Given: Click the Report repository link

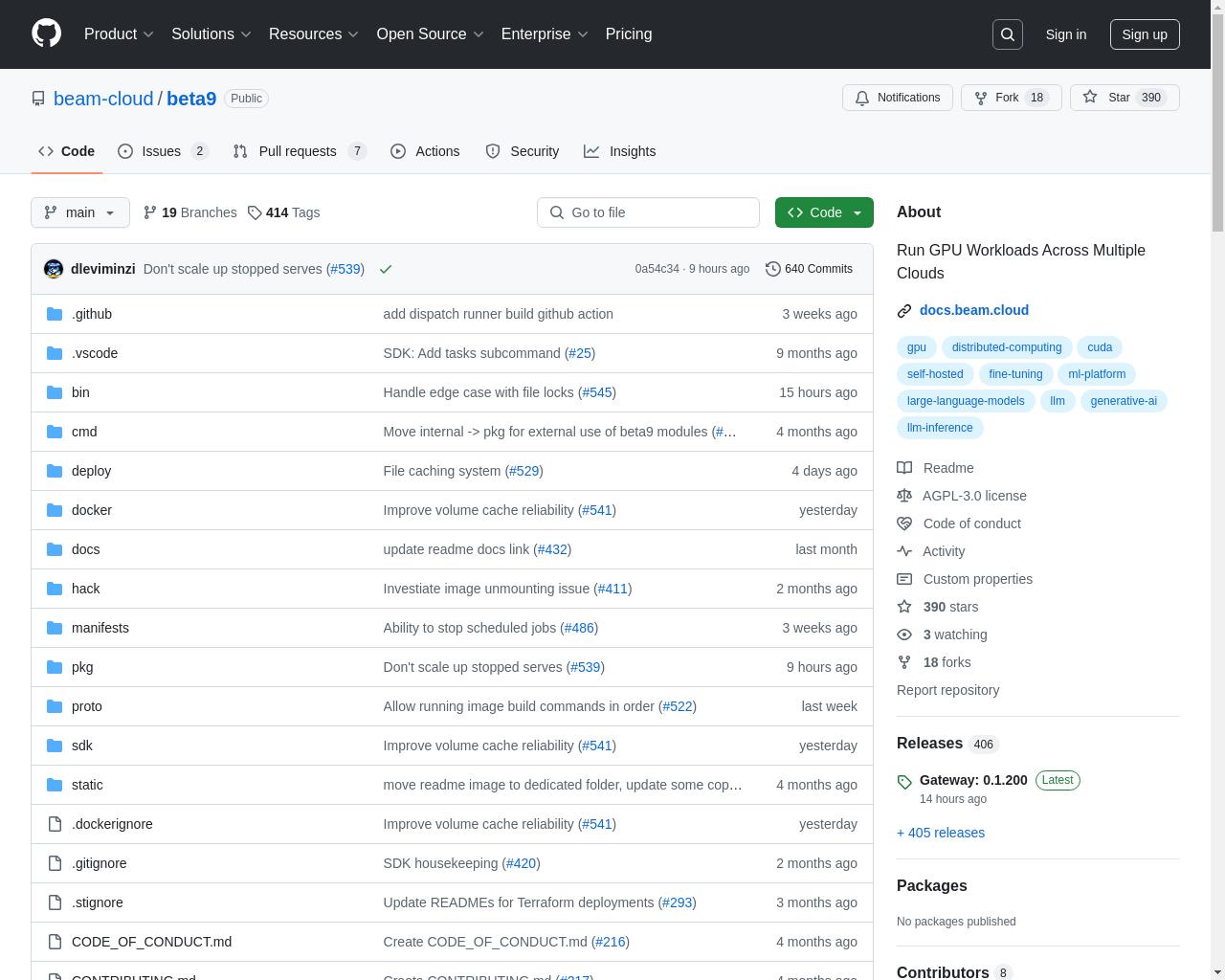Looking at the screenshot, I should pyautogui.click(x=947, y=690).
